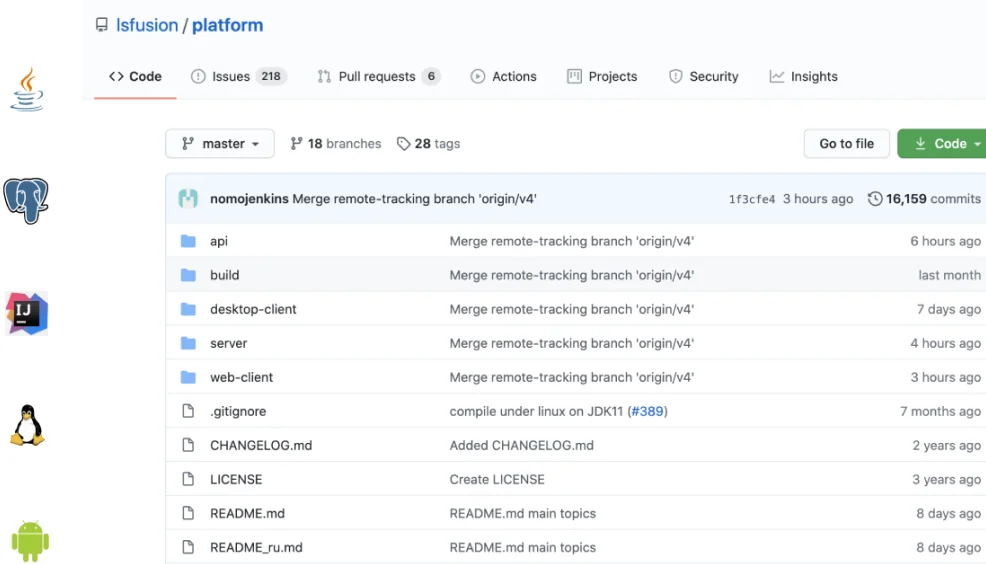Click the PostgreSQL elephant icon

(x=26, y=201)
